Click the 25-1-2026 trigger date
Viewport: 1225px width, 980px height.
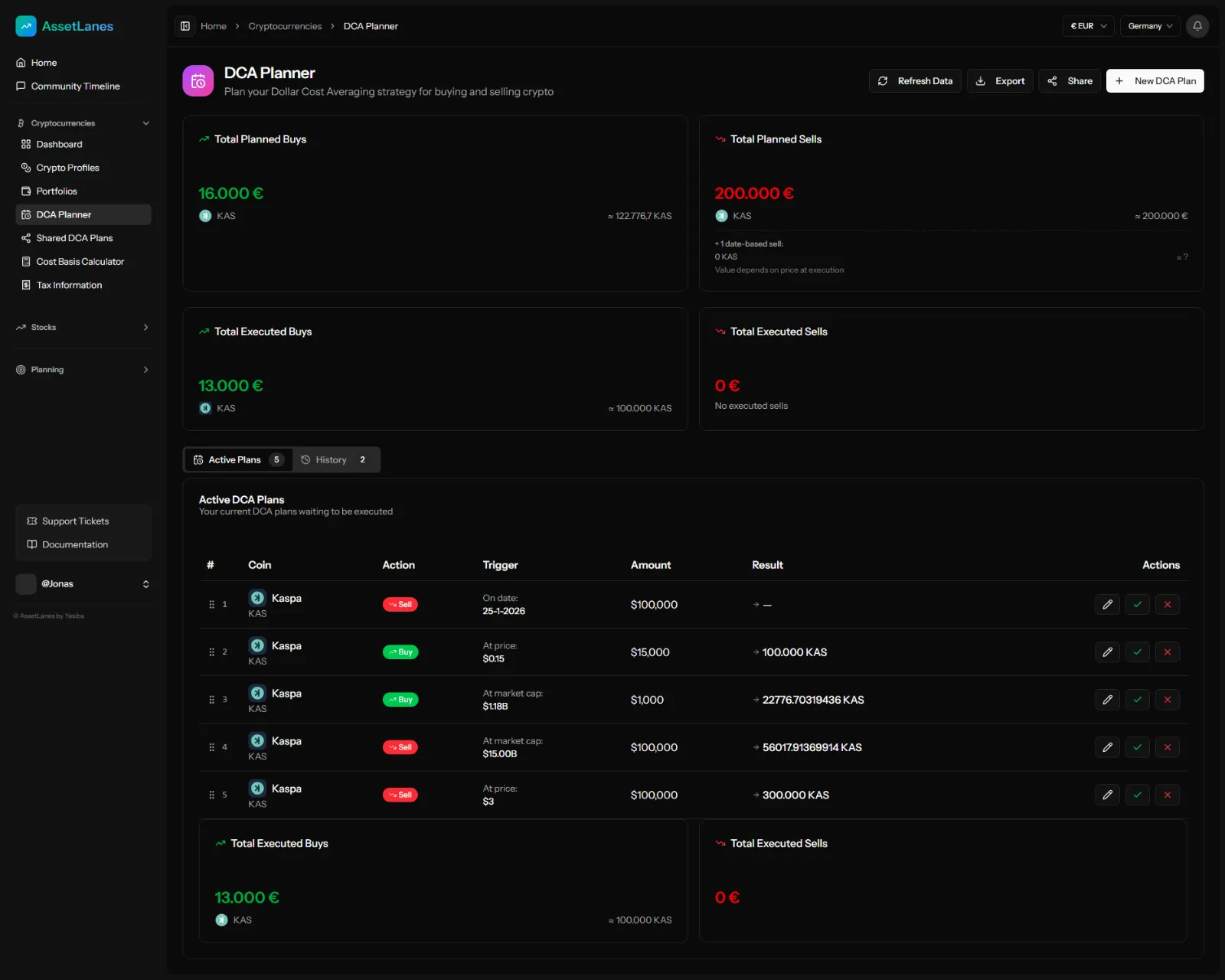coord(504,611)
